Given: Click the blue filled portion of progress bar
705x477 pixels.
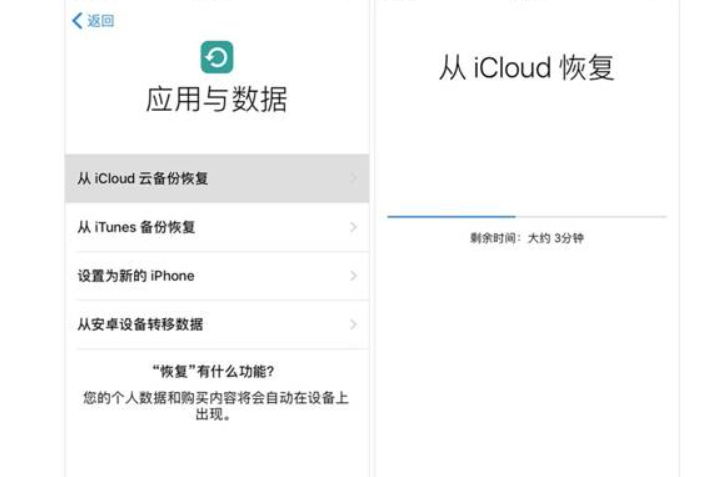Looking at the screenshot, I should click(x=451, y=216).
